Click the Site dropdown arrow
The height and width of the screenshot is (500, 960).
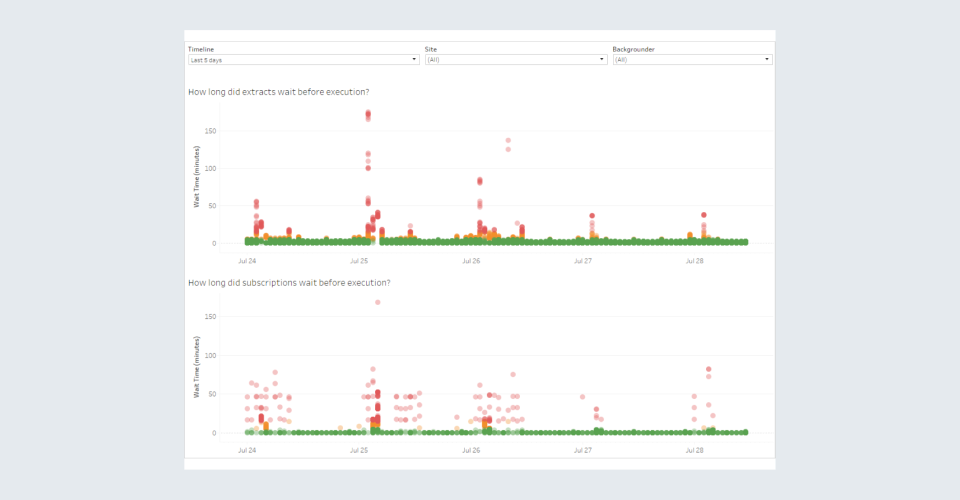[x=602, y=60]
